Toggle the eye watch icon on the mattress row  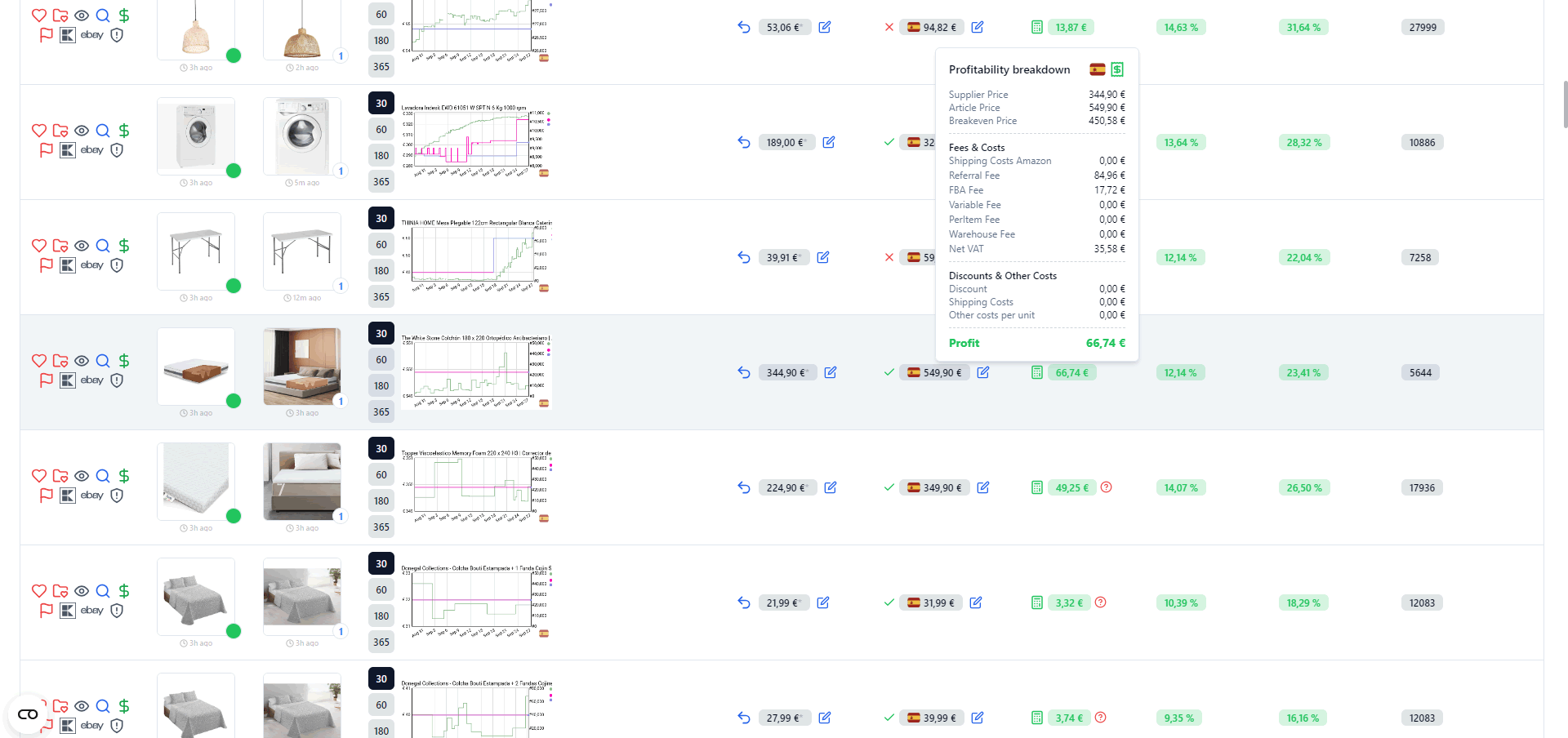pos(82,361)
